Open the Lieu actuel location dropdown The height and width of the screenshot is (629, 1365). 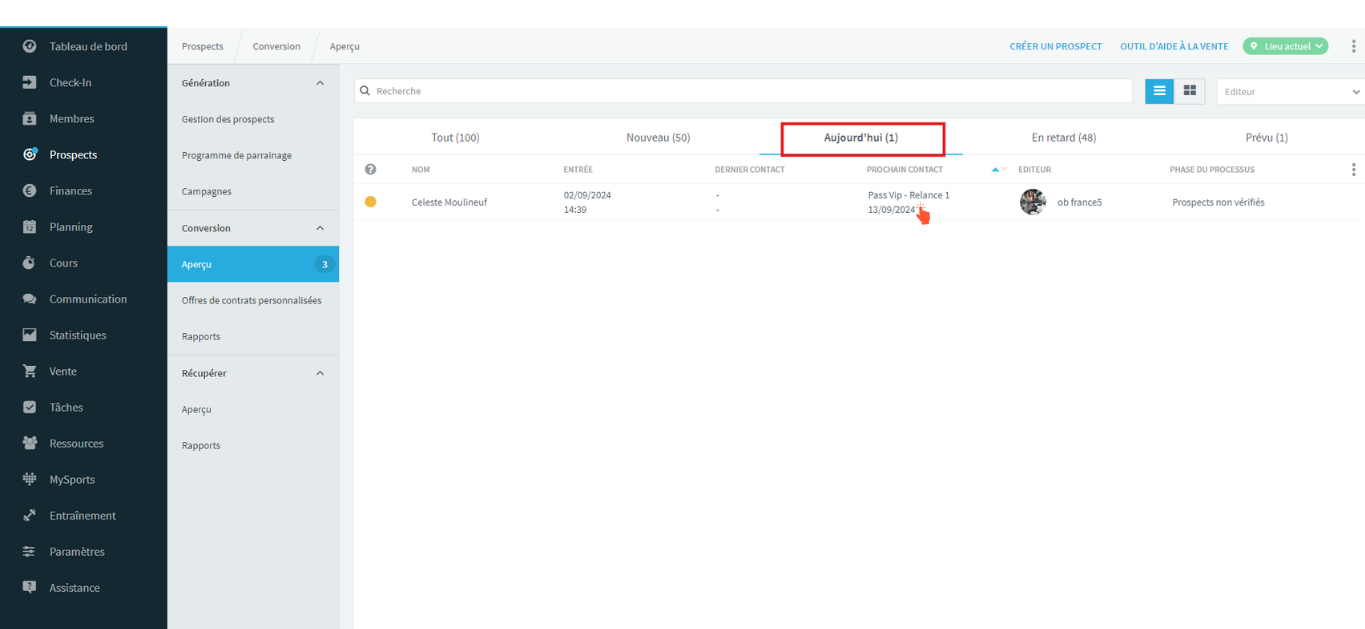1286,46
